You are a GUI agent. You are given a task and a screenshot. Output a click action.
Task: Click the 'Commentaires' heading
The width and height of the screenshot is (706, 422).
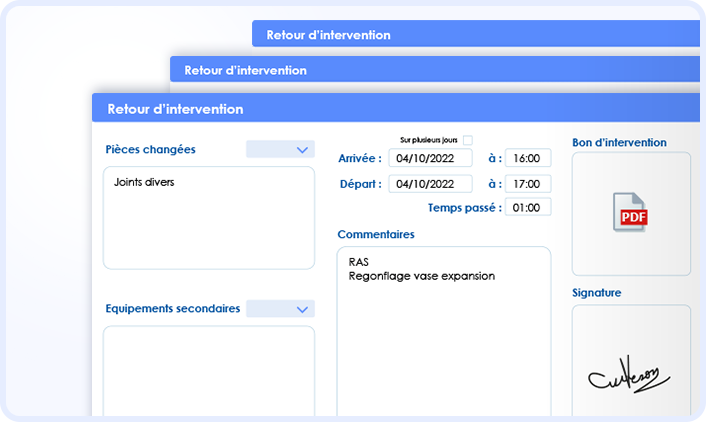click(x=376, y=234)
